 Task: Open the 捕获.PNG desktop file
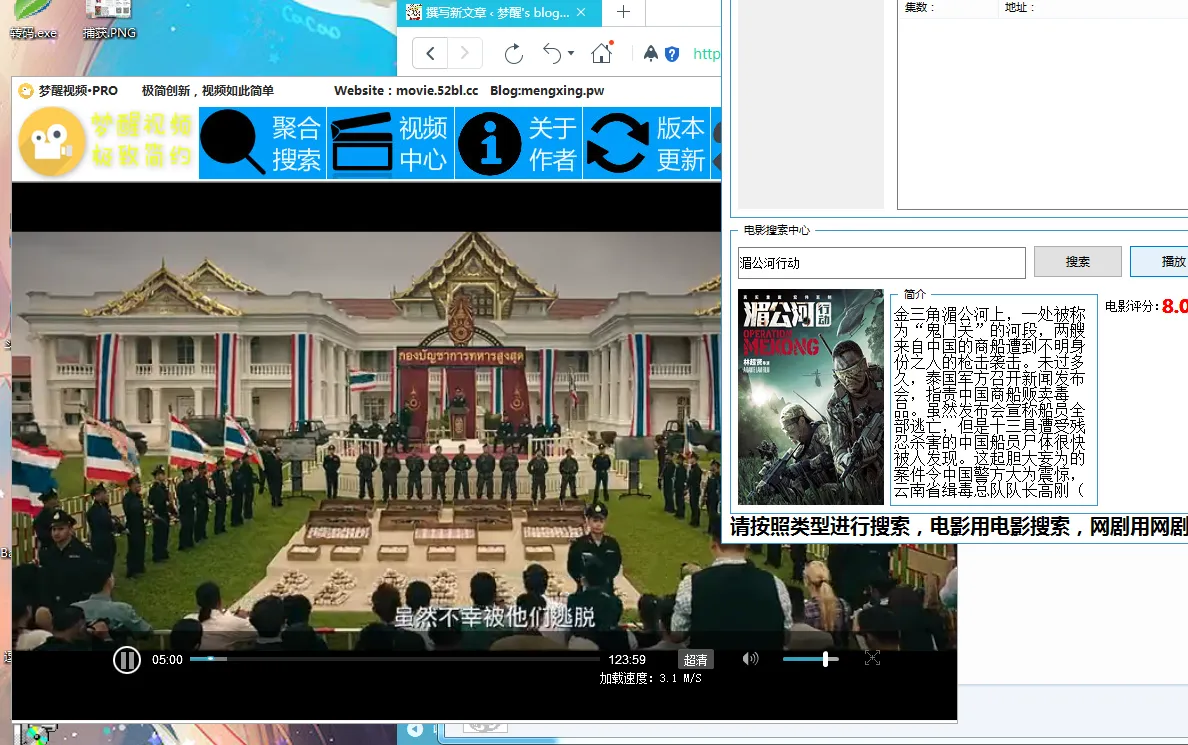coord(109,21)
